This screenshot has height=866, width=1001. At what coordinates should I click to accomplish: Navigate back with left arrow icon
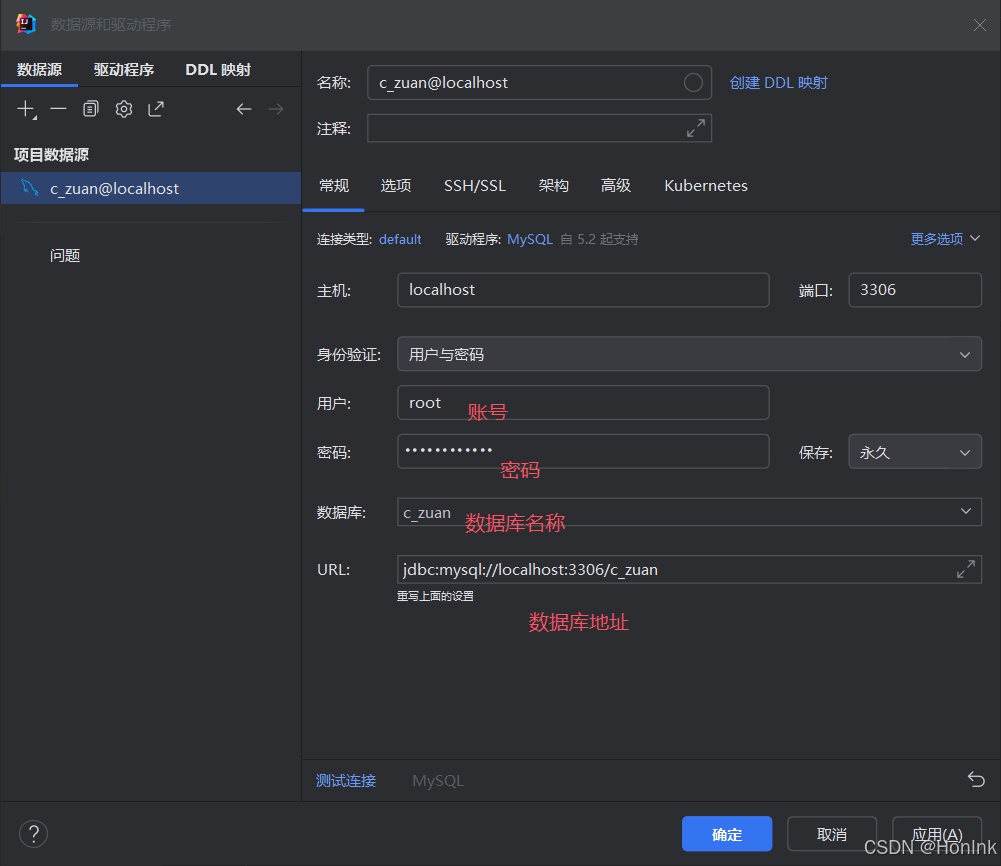[243, 109]
